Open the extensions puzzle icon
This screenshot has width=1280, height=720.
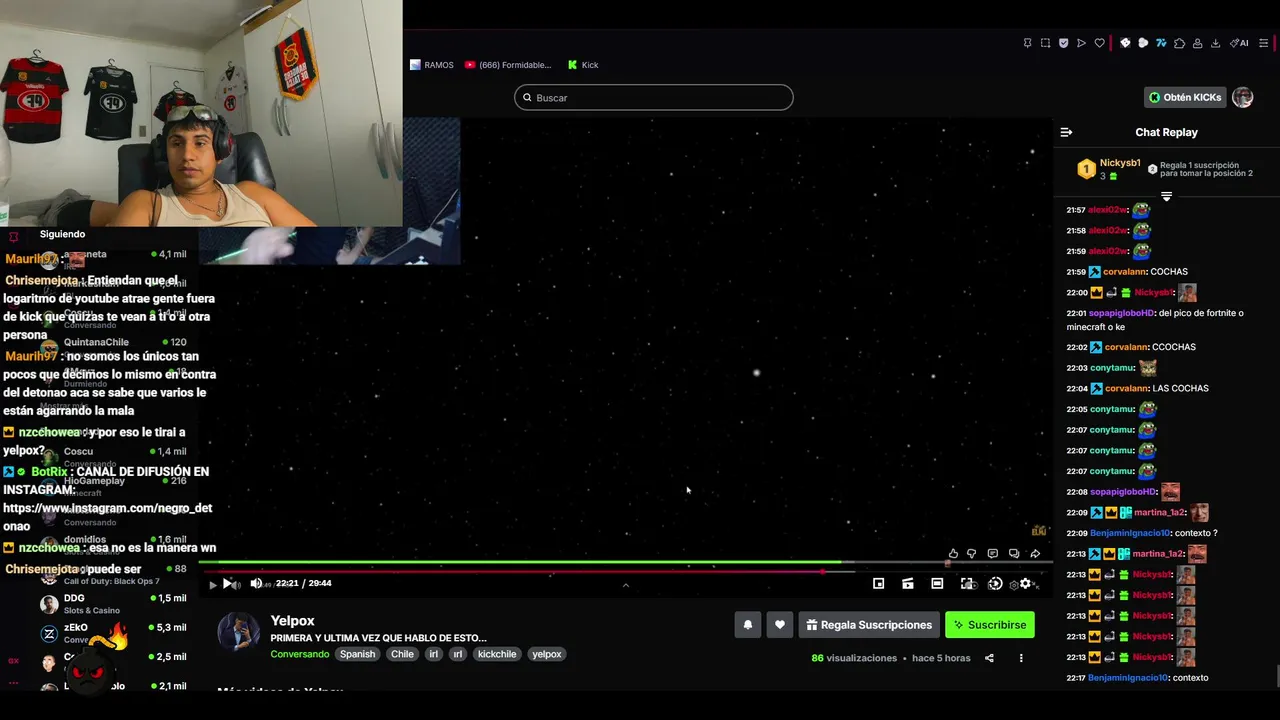coord(1179,43)
